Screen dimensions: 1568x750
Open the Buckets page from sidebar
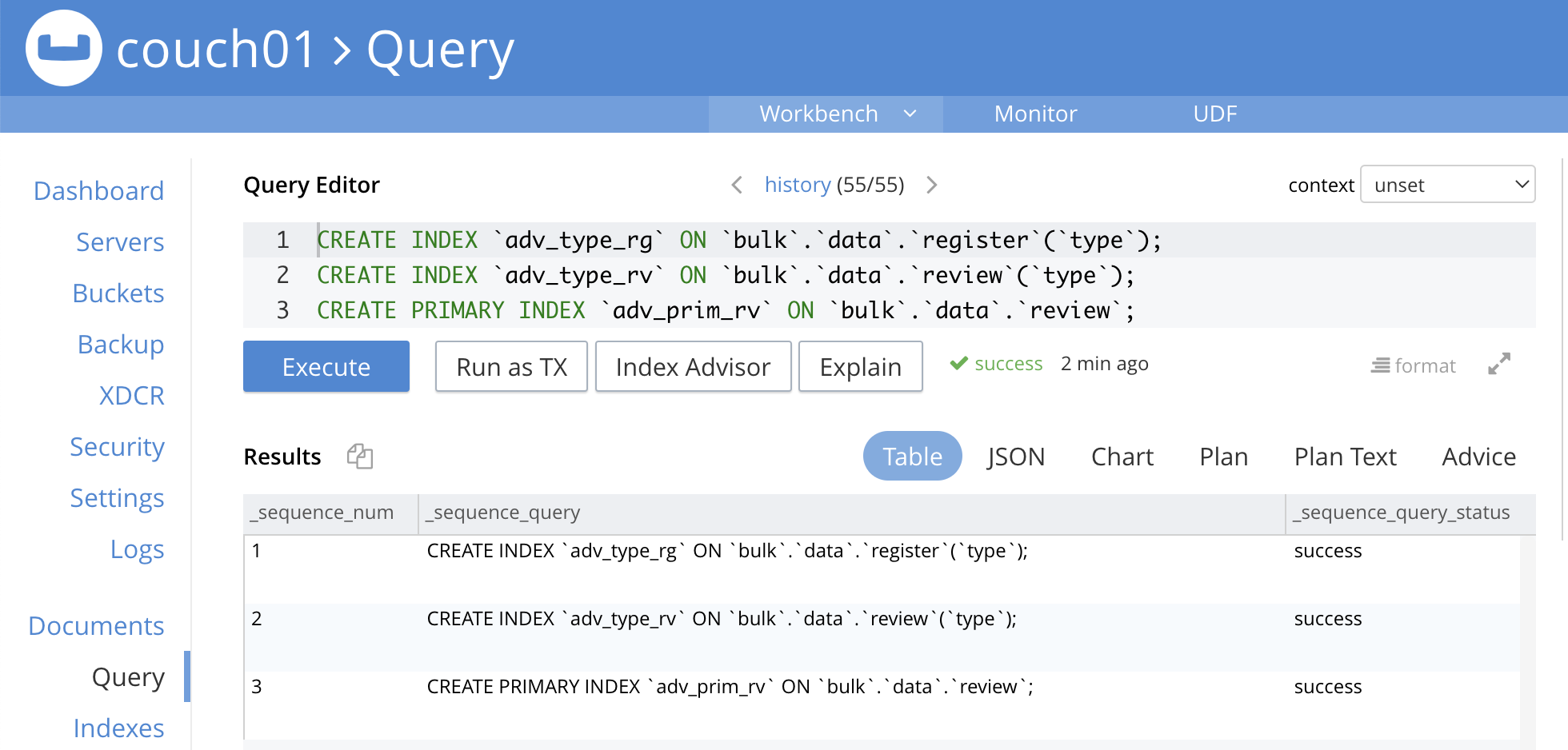tap(118, 293)
